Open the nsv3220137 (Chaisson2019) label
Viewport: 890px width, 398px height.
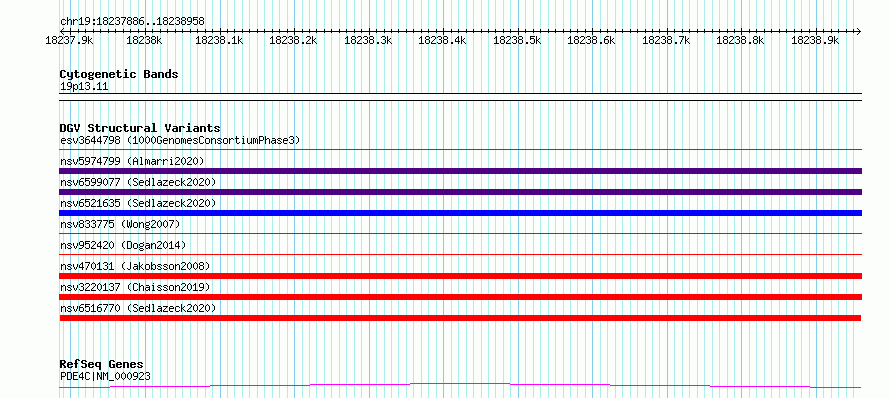(135, 287)
